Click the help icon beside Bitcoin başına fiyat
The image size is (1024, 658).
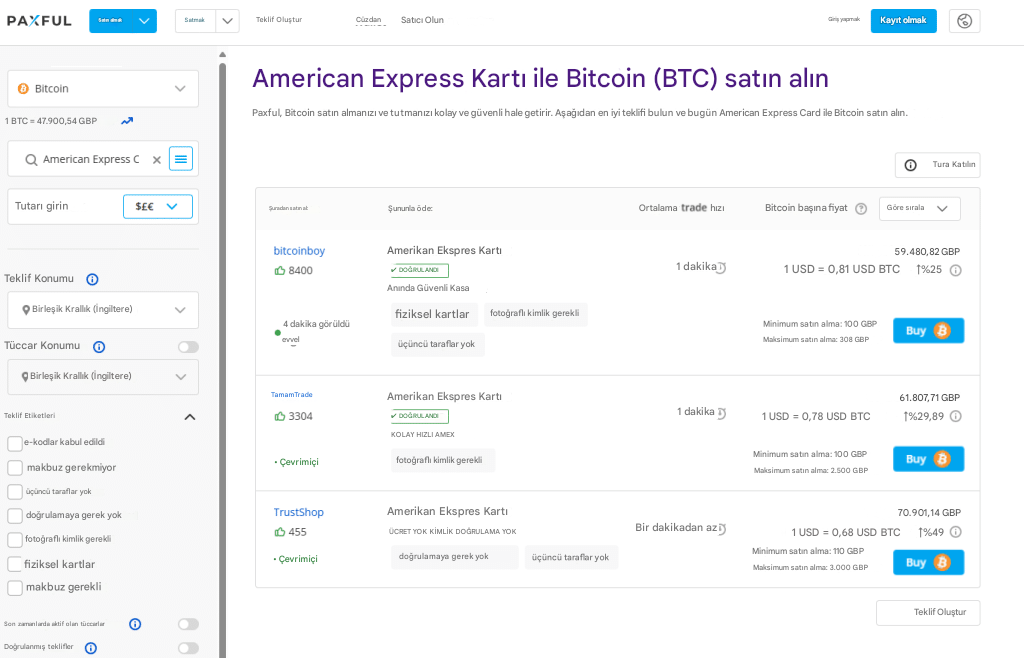[861, 209]
